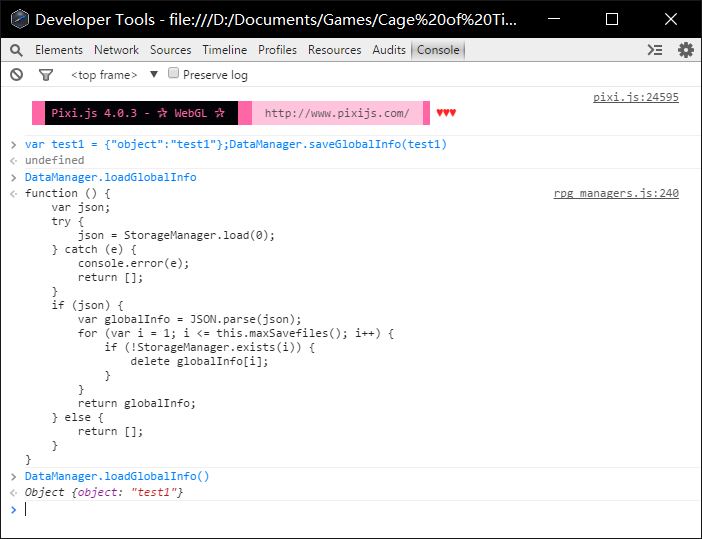
Task: Open the rpg_managers.js:240 source link
Action: click(x=616, y=193)
